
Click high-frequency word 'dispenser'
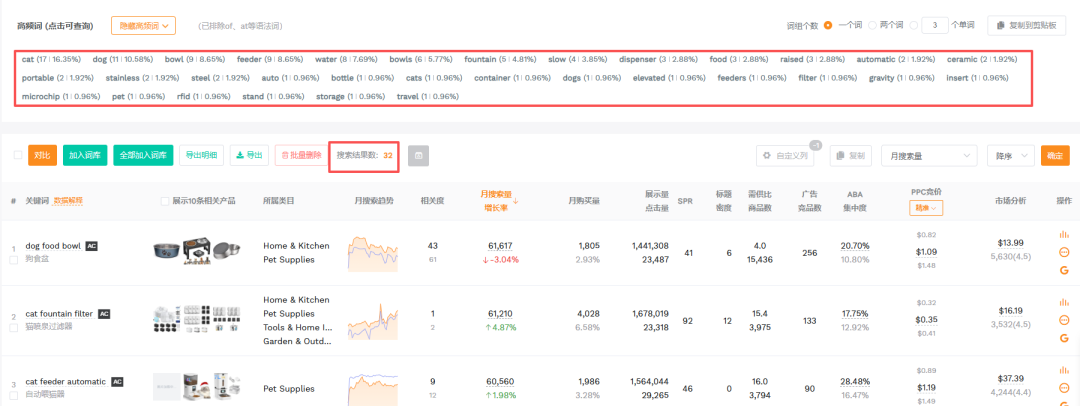coord(658,59)
